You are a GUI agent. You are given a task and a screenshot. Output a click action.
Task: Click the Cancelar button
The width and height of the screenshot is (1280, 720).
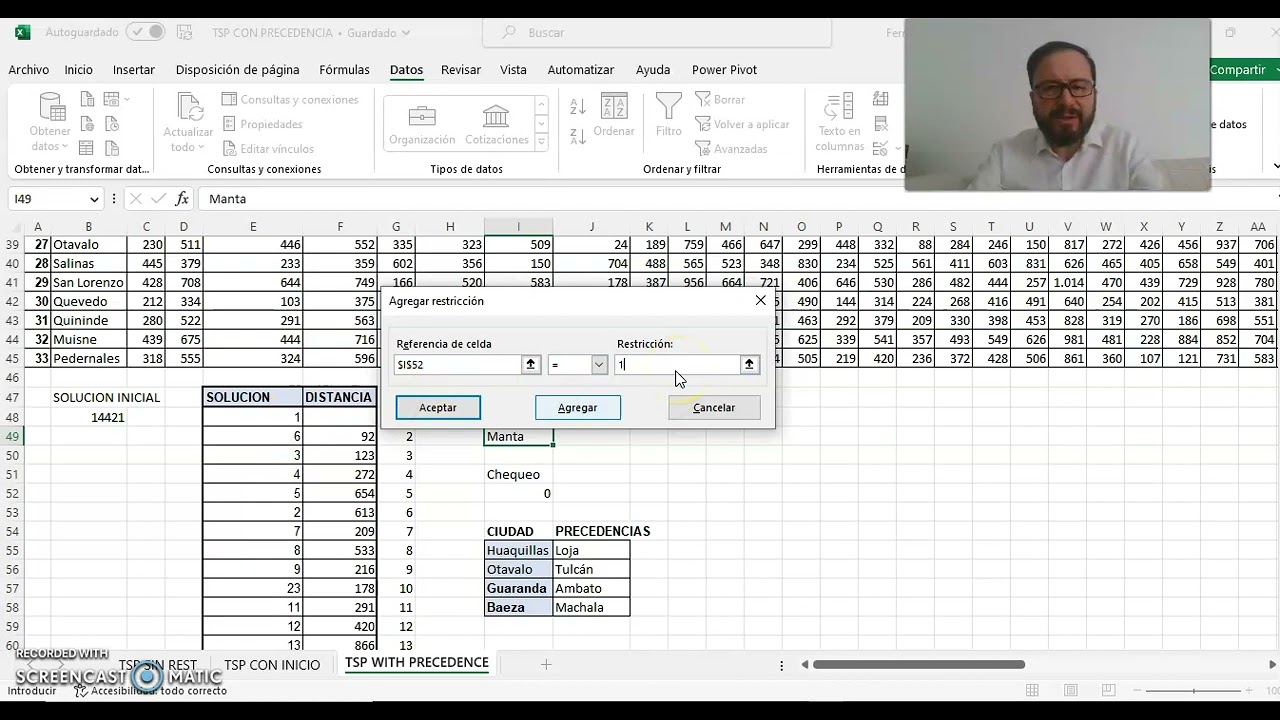coord(714,408)
